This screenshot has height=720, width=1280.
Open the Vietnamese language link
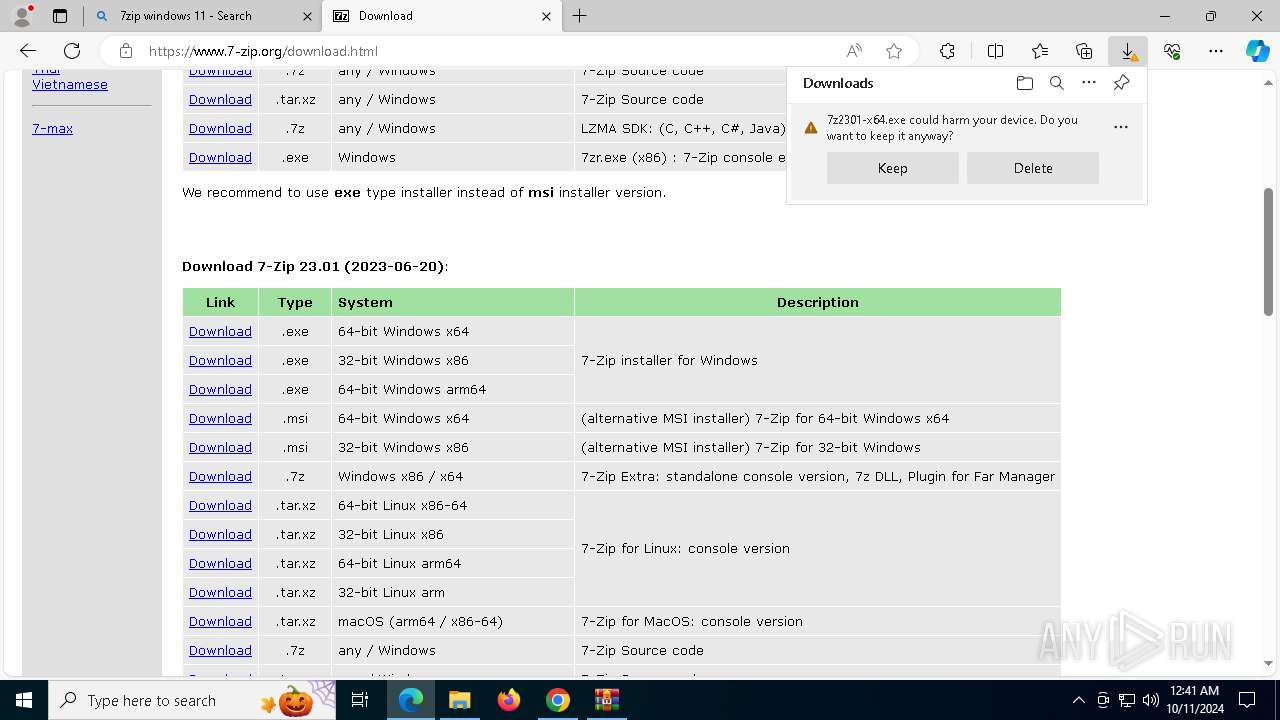[70, 84]
